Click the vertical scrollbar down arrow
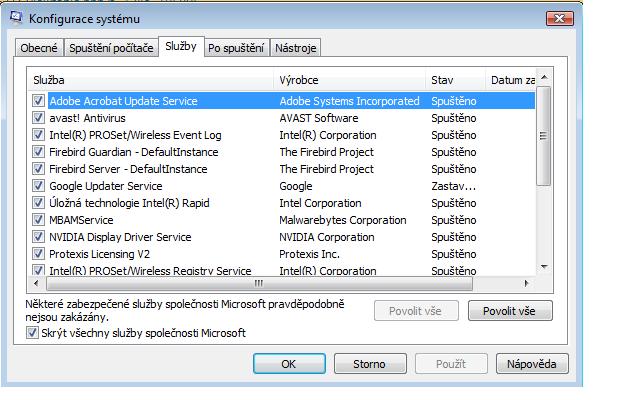The image size is (640, 400). (x=544, y=267)
